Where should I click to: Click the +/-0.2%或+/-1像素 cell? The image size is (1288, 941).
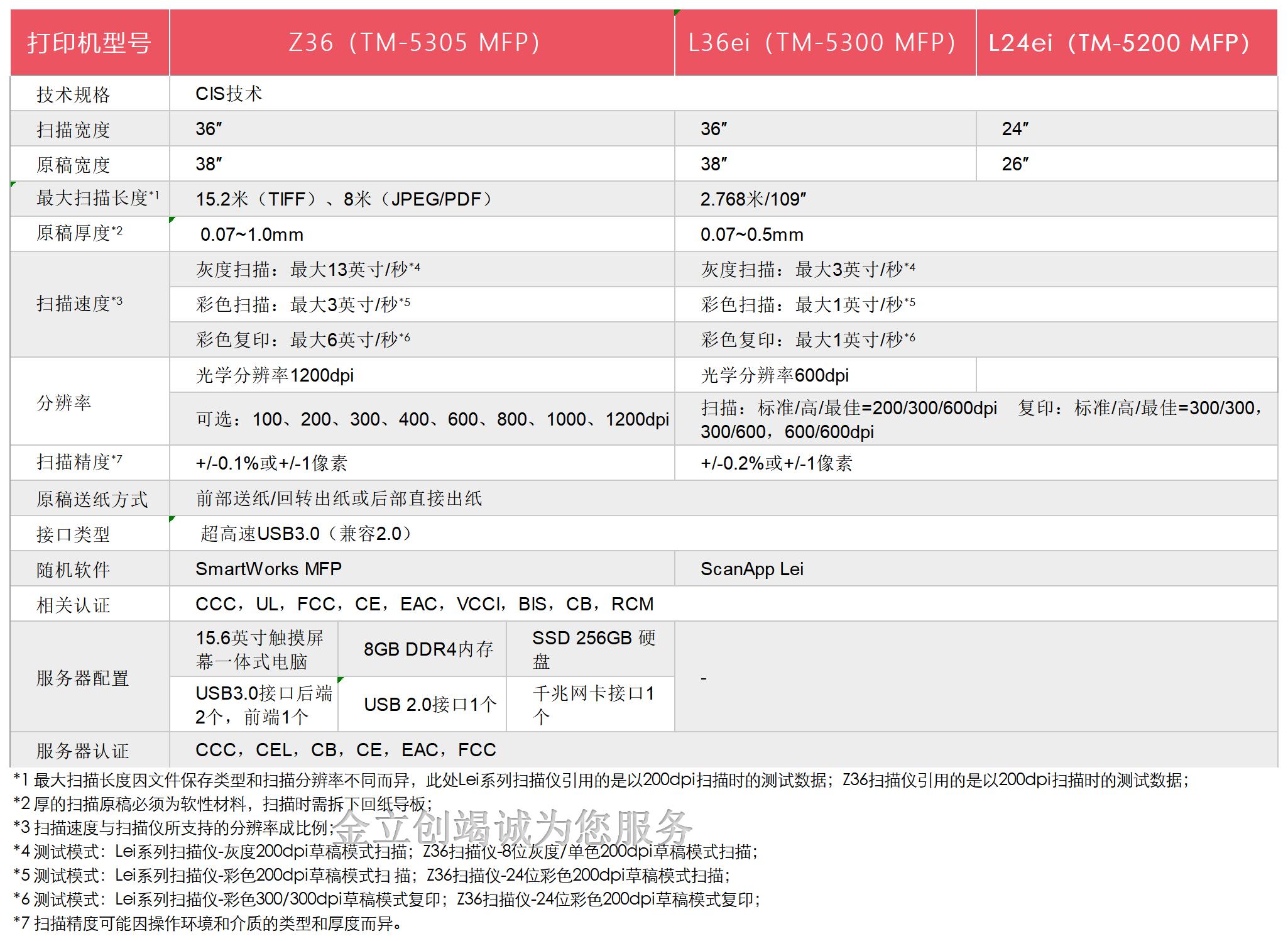[x=976, y=463]
